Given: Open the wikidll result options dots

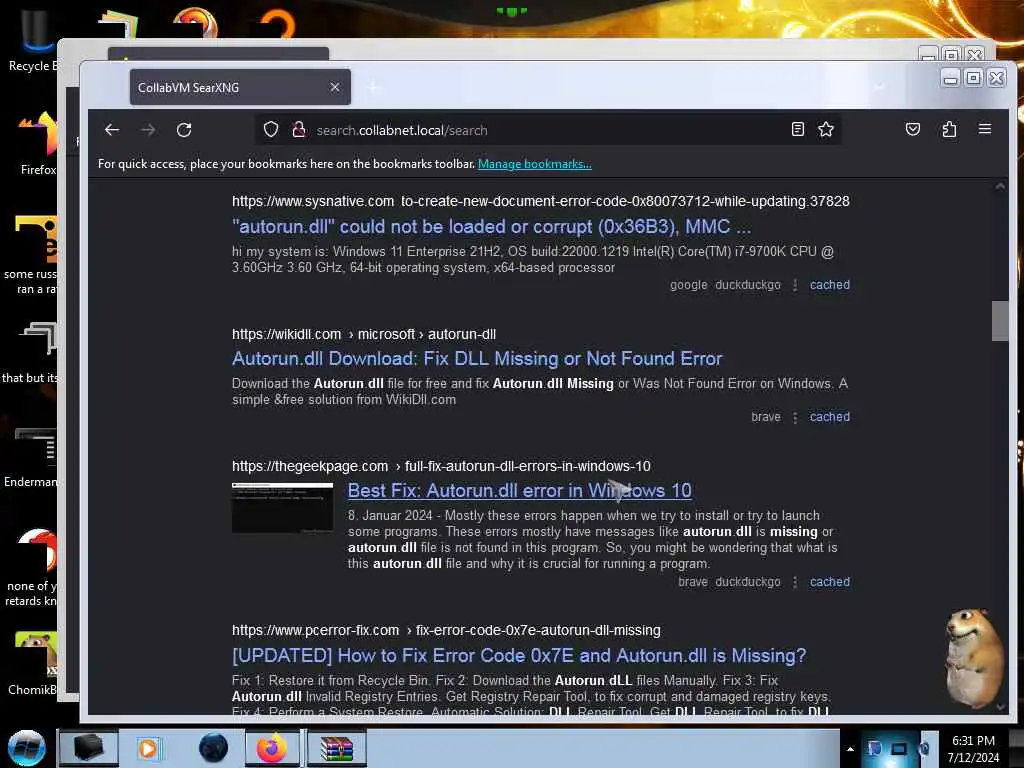Looking at the screenshot, I should pos(795,417).
